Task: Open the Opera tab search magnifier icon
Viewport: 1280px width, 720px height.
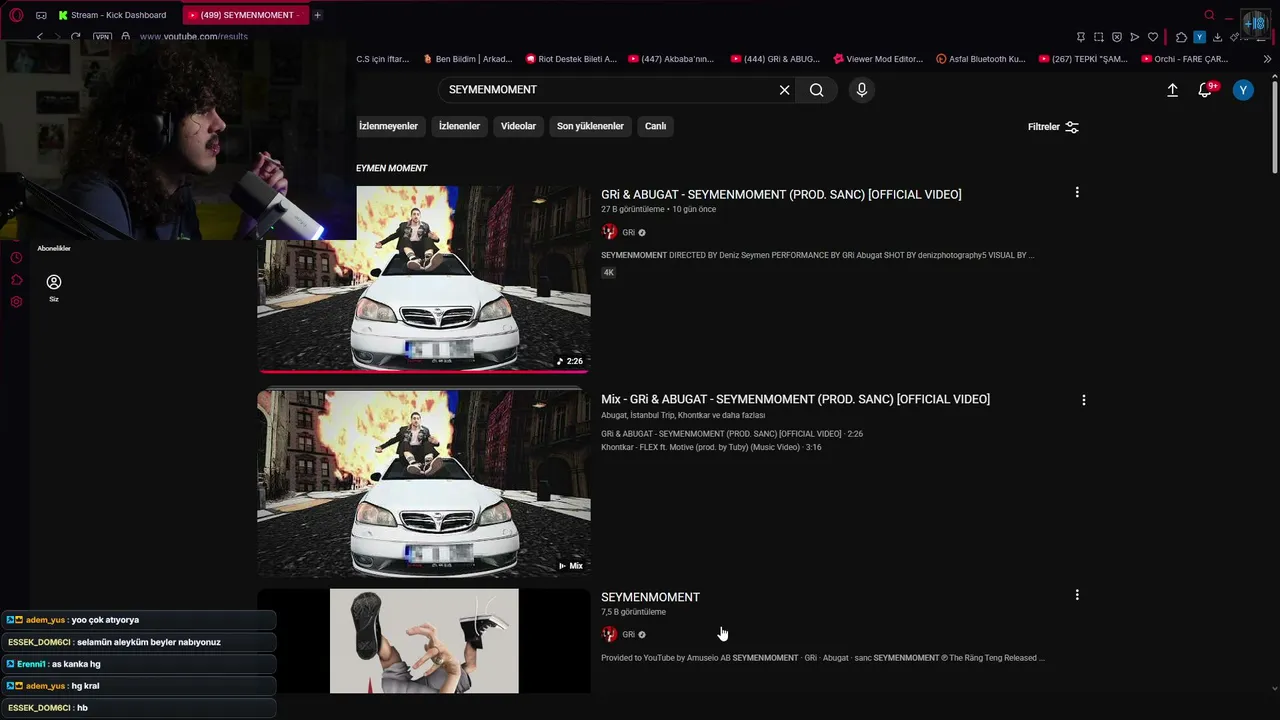Action: 1209,15
